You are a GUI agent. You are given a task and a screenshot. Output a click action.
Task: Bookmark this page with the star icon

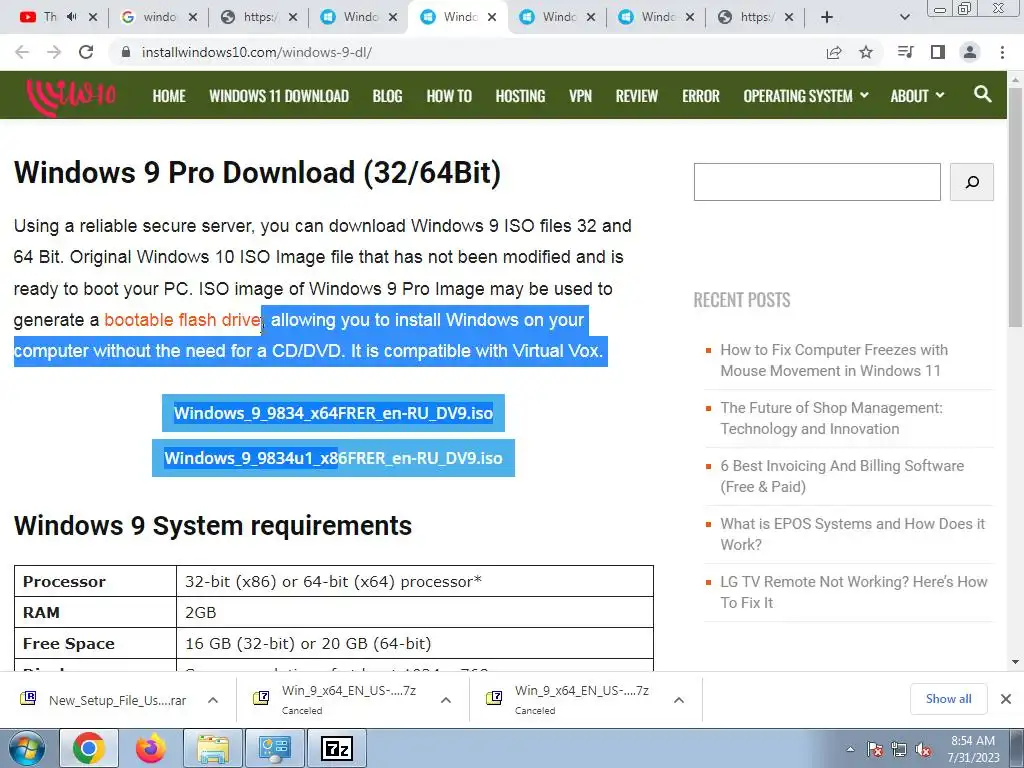[866, 52]
